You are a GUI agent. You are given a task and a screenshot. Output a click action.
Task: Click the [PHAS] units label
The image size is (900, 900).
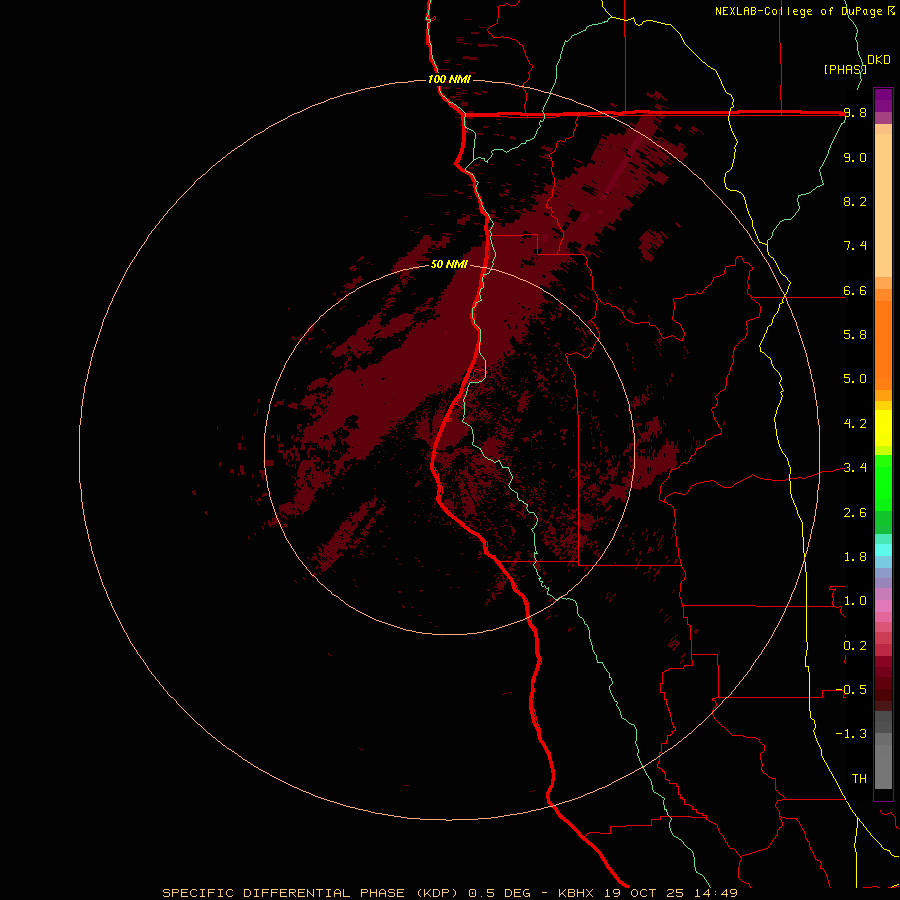[x=844, y=70]
